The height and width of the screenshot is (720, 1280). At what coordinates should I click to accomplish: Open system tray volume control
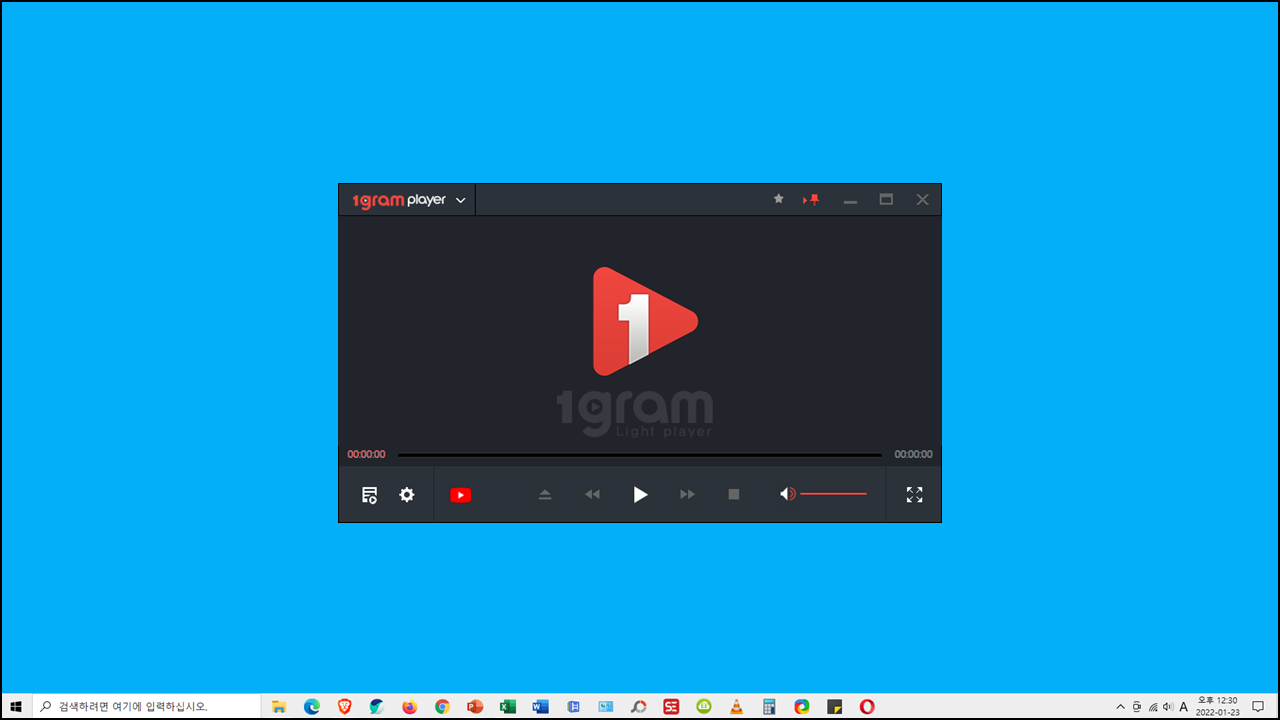pos(1168,706)
